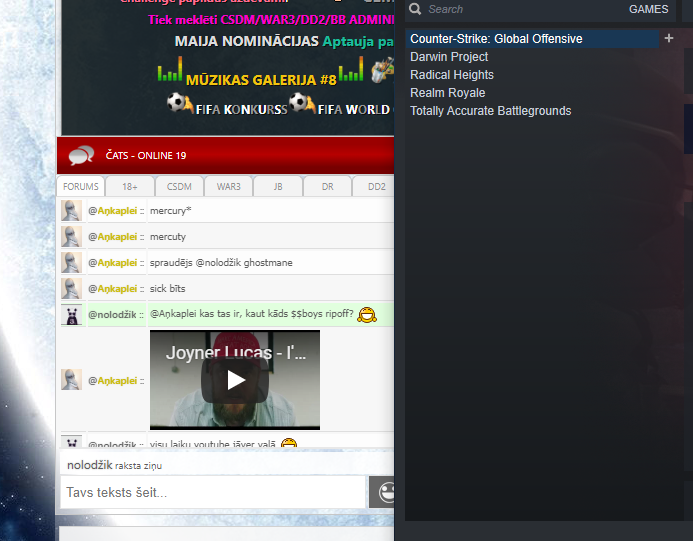This screenshot has height=541, width=693.
Task: Switch to the DR chat tab
Action: (x=327, y=187)
